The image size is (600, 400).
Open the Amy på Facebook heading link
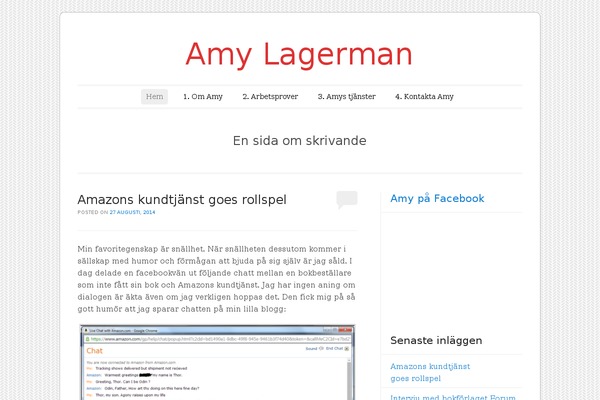[437, 198]
